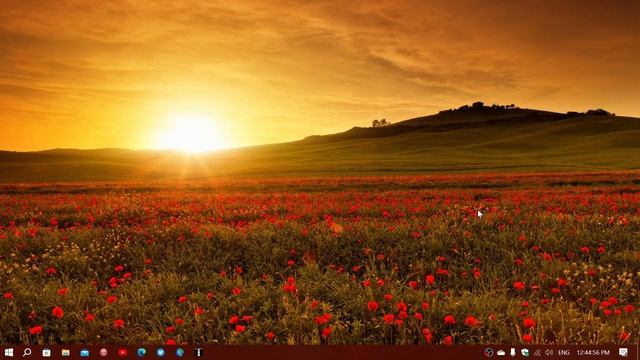Open the black-white taskbar app icon
This screenshot has height=360, width=640.
pyautogui.click(x=199, y=352)
